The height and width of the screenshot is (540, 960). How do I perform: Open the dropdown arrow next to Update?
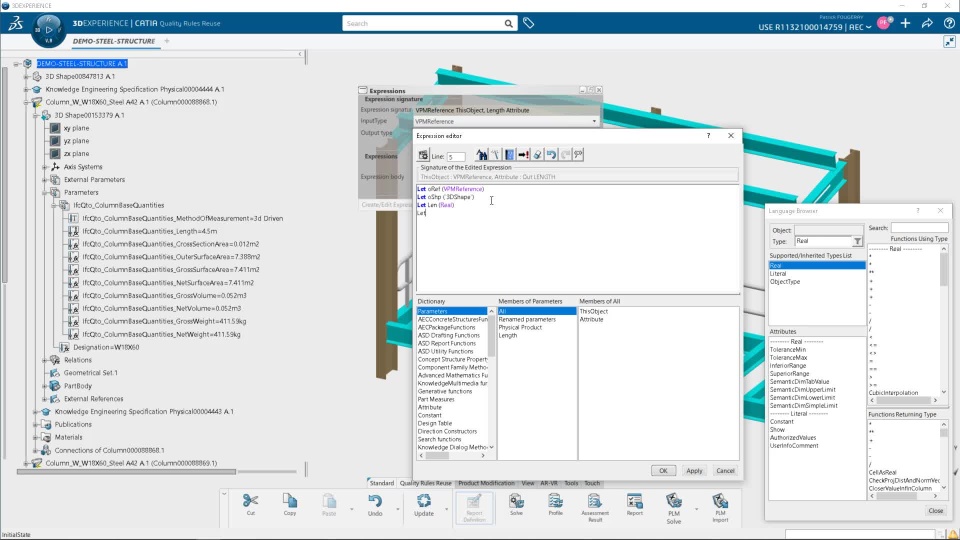(x=446, y=509)
